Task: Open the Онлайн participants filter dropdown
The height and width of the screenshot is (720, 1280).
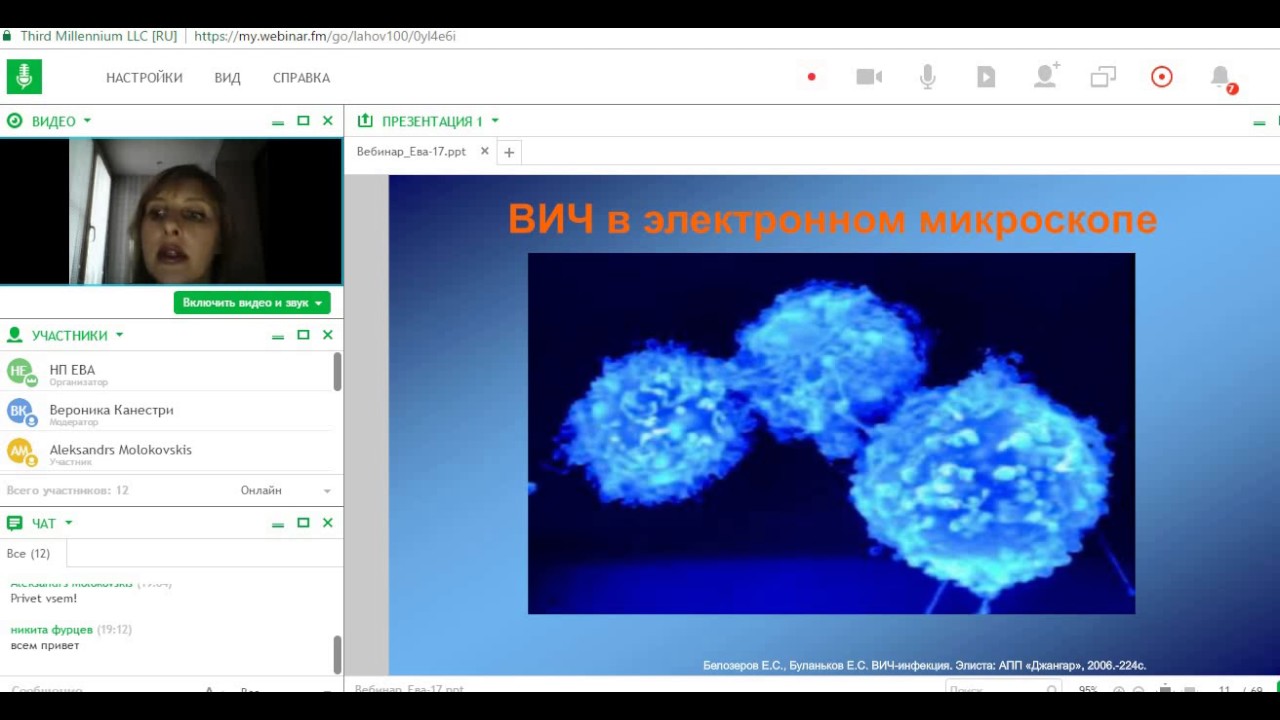Action: (x=285, y=490)
